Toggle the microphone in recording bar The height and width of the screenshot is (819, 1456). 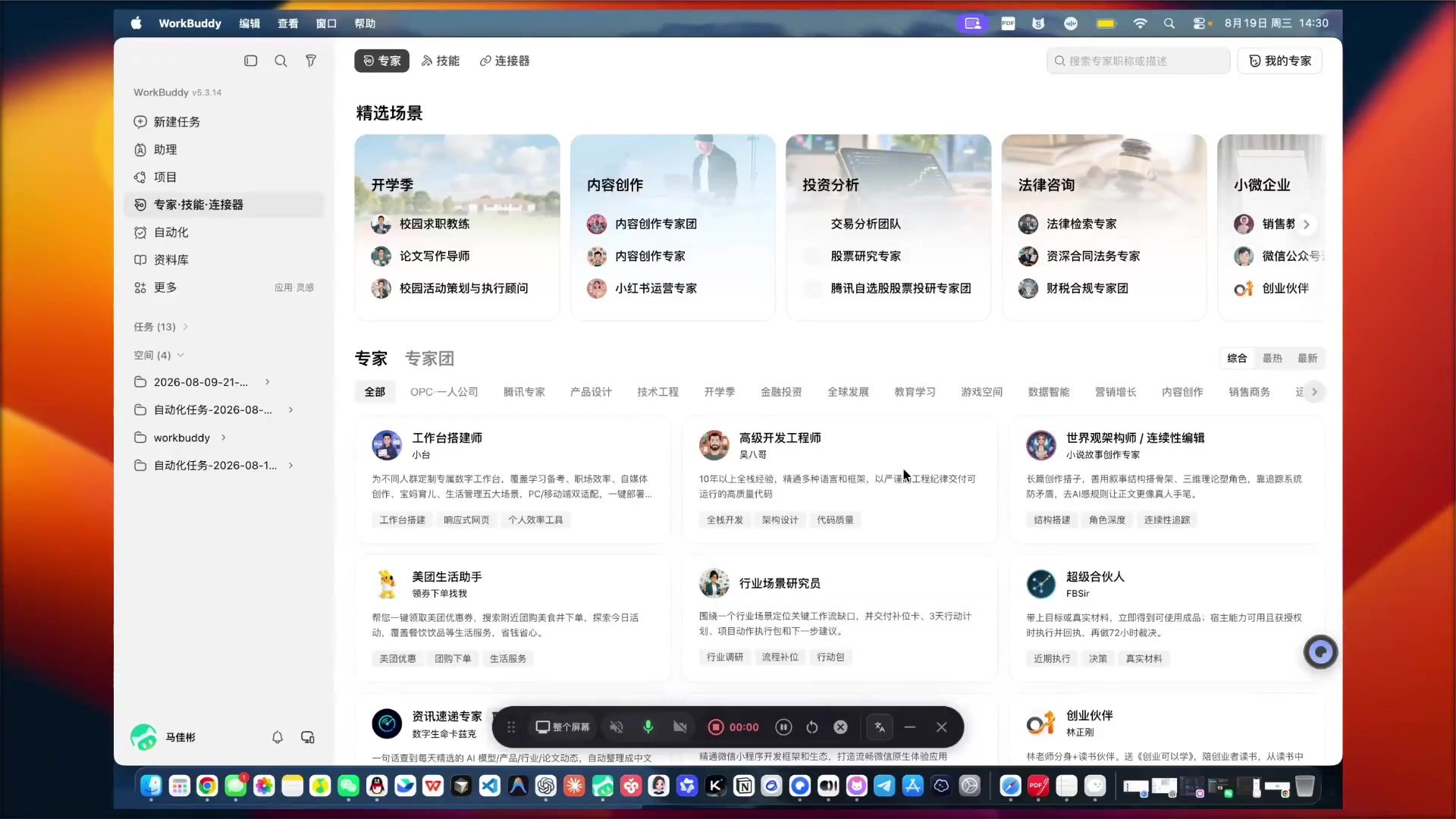[x=648, y=727]
